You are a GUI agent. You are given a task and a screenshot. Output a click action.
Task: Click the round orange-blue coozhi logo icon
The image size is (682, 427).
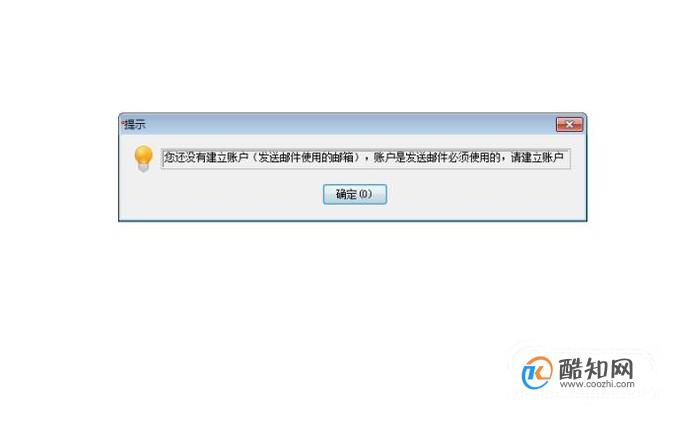point(537,373)
